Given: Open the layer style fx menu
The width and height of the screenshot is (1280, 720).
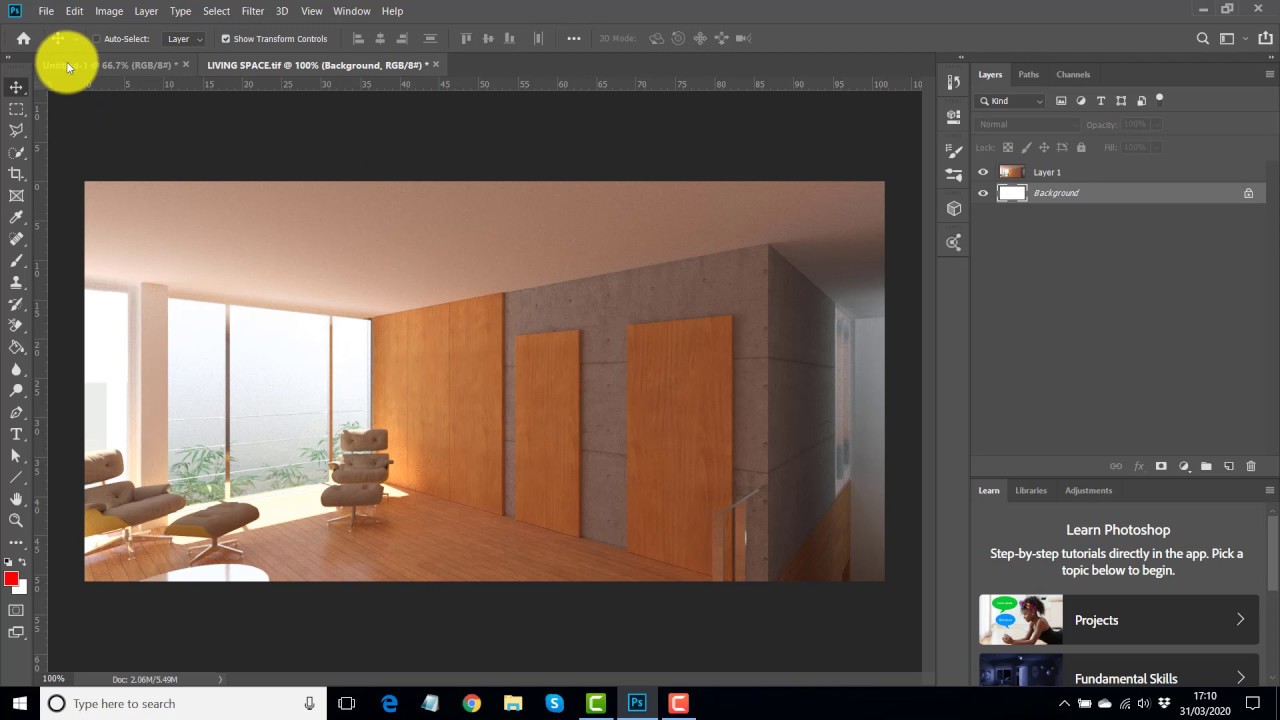Looking at the screenshot, I should 1139,466.
